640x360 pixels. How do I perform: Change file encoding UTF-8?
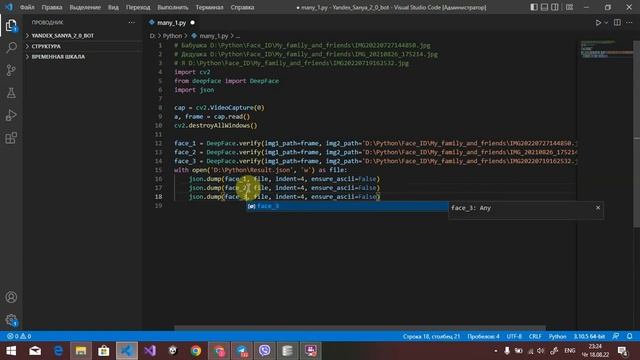[x=514, y=336]
